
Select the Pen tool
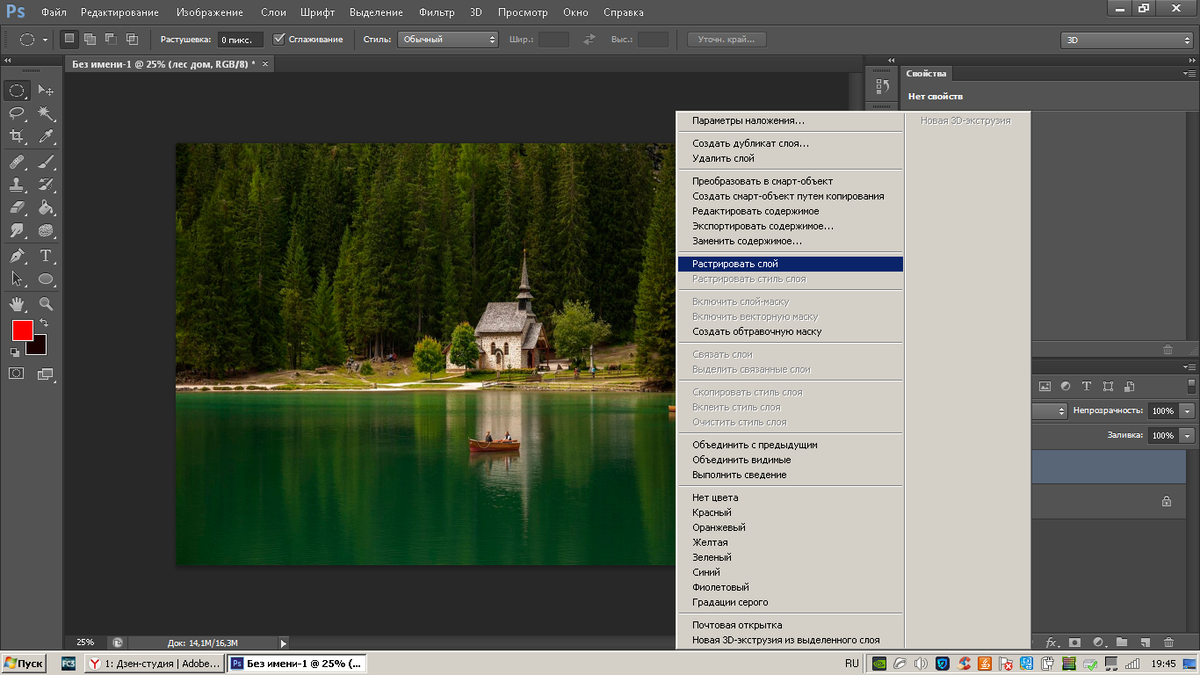[17, 256]
